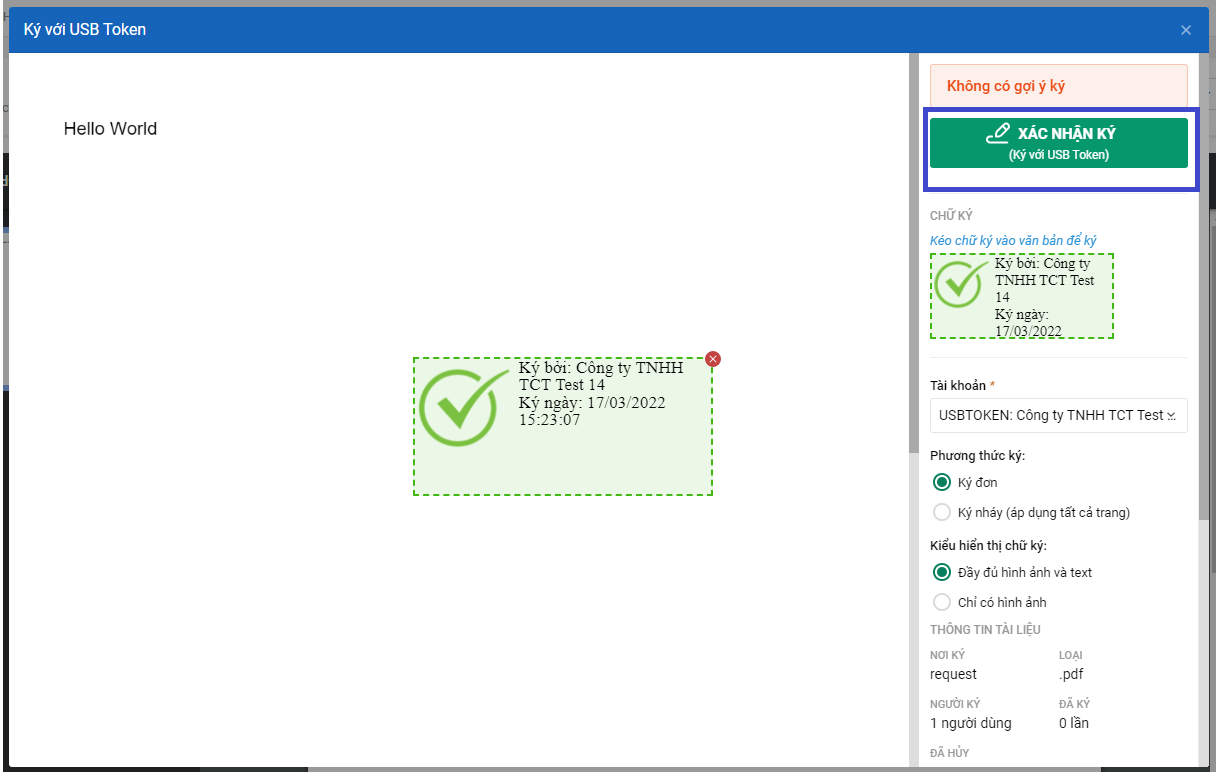The width and height of the screenshot is (1227, 779).
Task: Click the CHỮ KÝ section heading
Action: coord(951,216)
